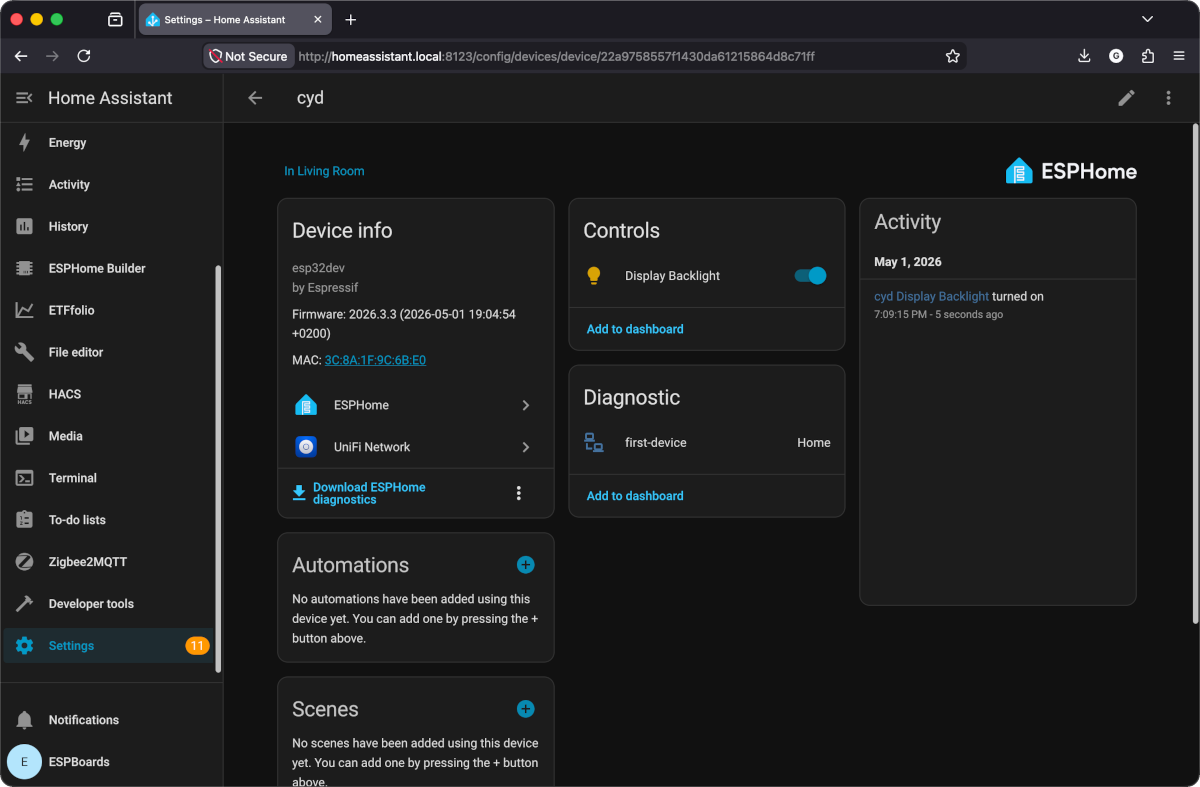The height and width of the screenshot is (787, 1200).
Task: Open Notifications in the sidebar
Action: pyautogui.click(x=110, y=720)
